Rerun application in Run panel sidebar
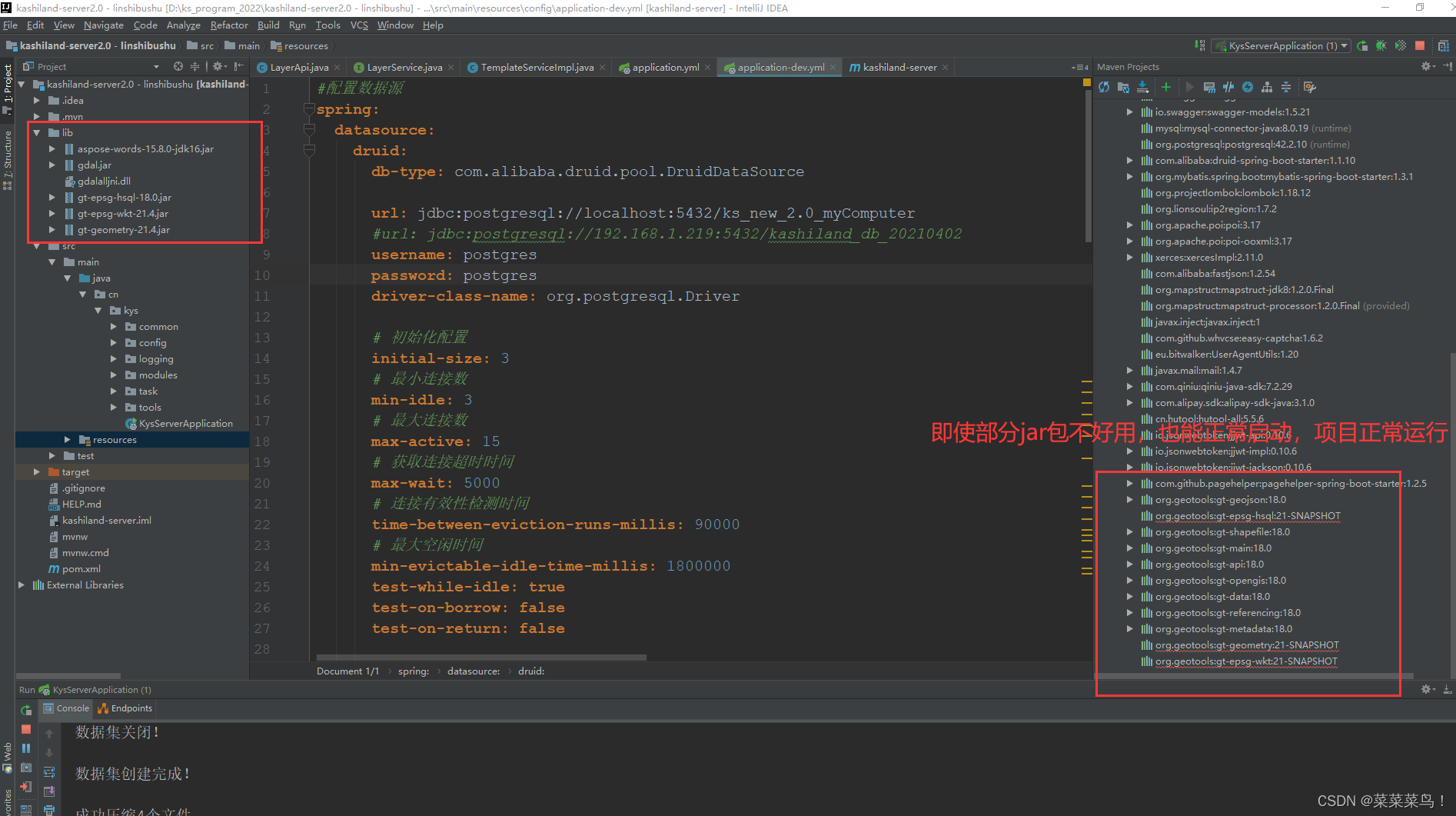The height and width of the screenshot is (816, 1456). [26, 710]
